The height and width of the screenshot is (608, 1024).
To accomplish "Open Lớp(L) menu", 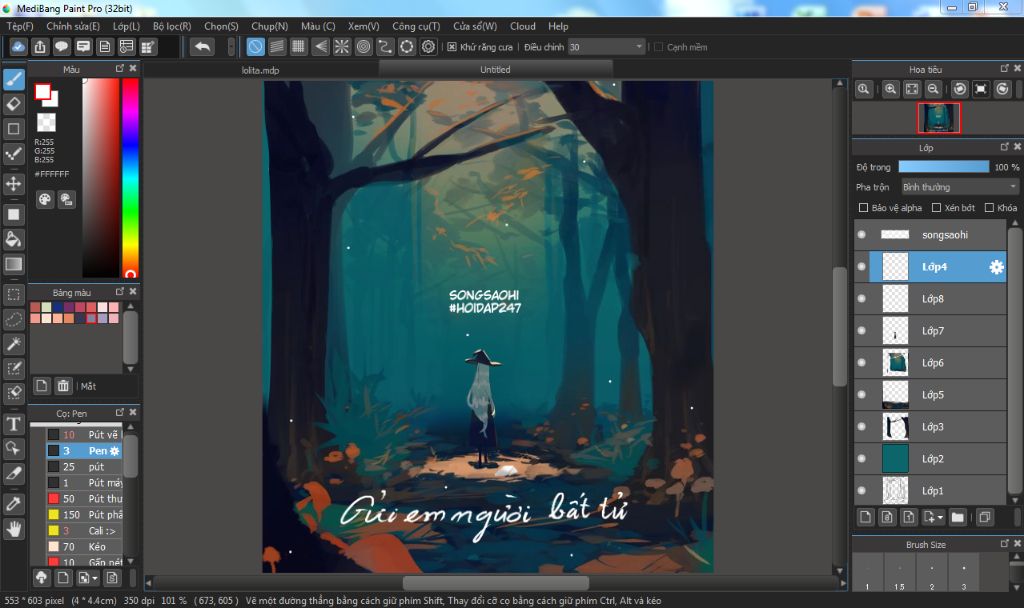I will (126, 26).
